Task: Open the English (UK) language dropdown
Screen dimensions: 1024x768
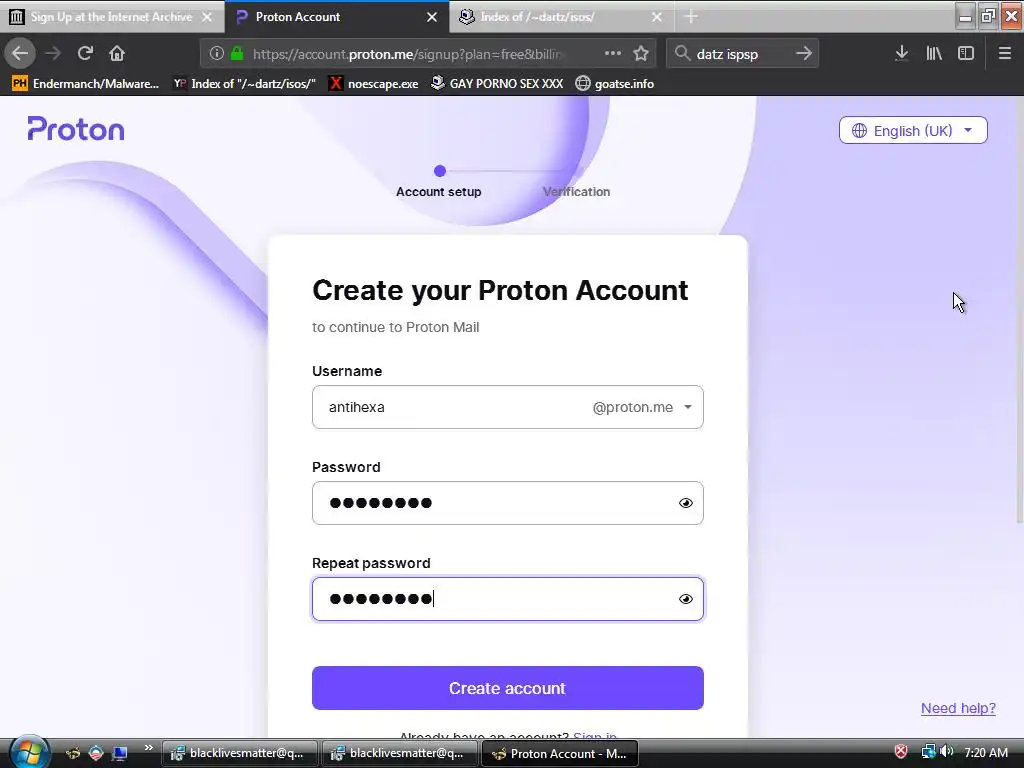Action: [x=913, y=131]
